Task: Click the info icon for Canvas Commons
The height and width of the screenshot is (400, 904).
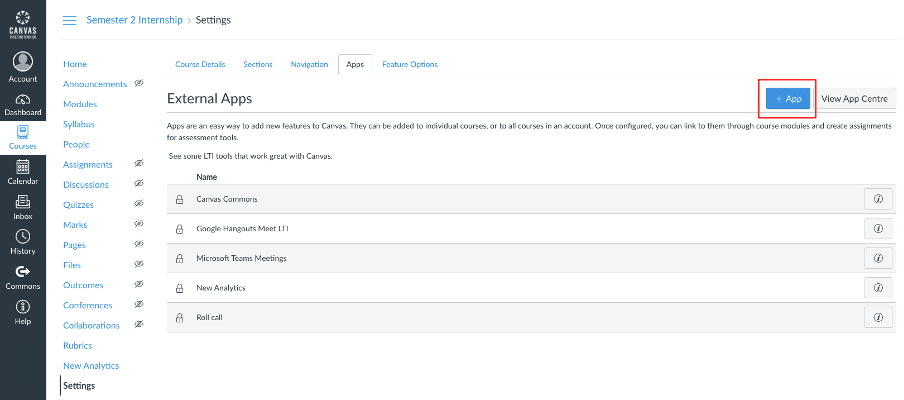Action: (877, 198)
